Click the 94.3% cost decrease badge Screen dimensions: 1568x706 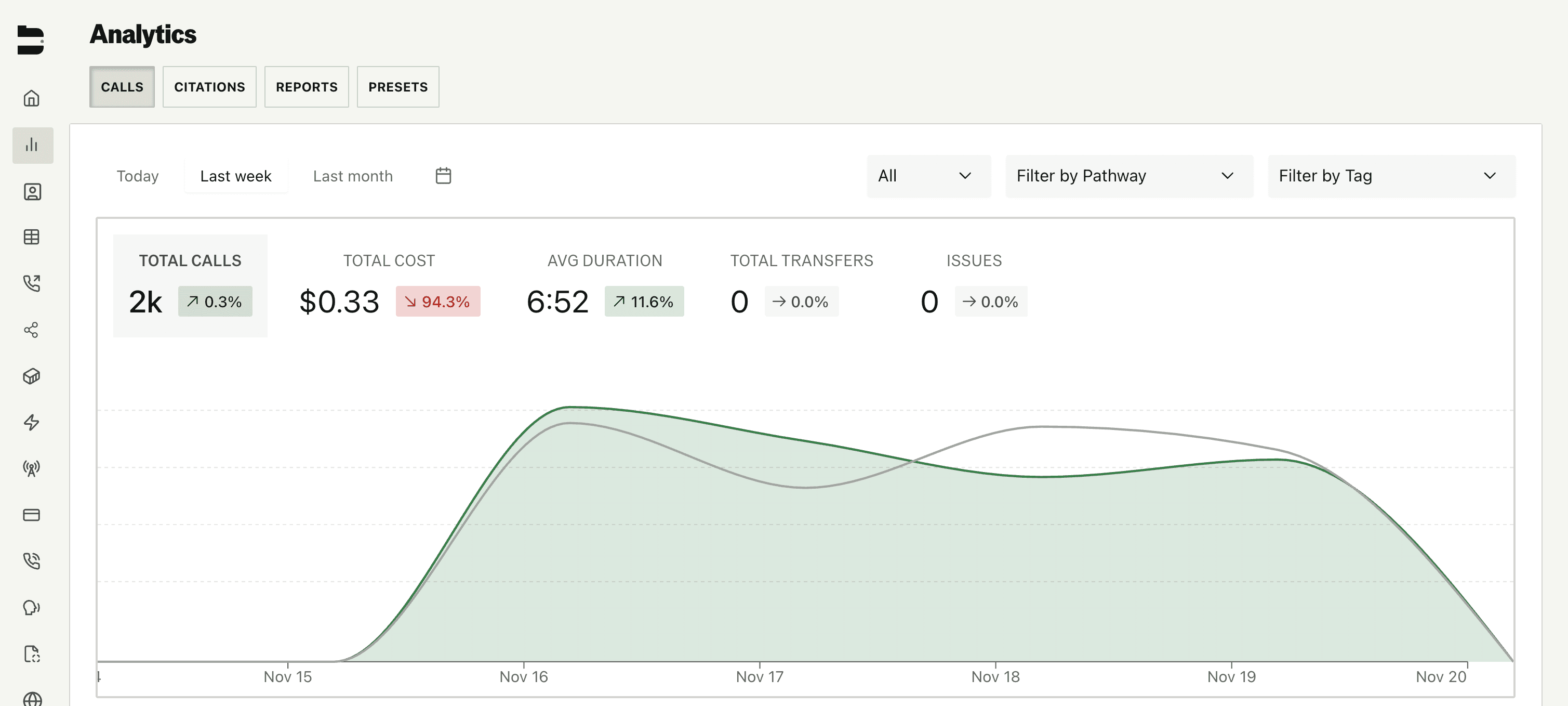pyautogui.click(x=438, y=302)
